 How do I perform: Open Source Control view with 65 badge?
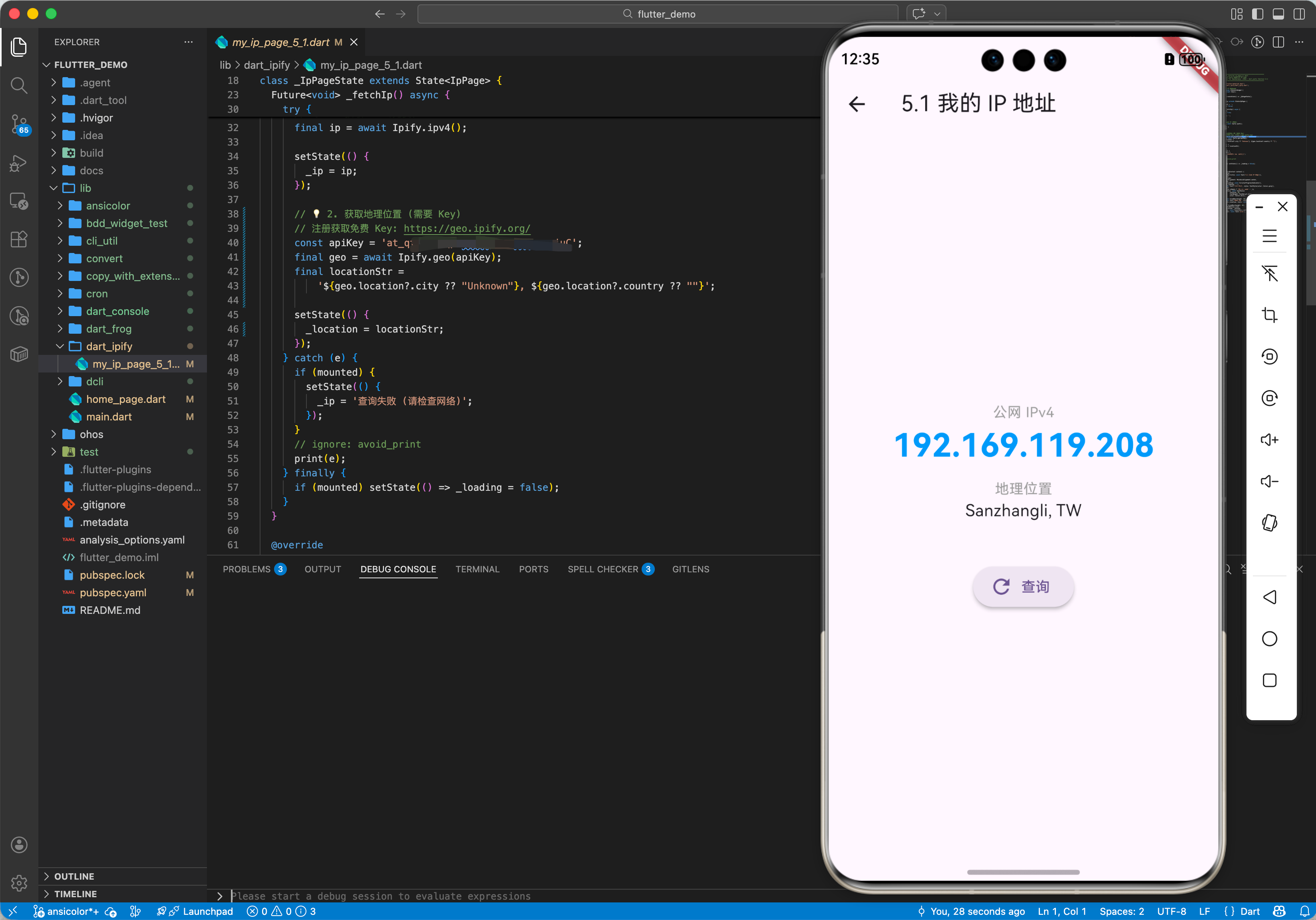(x=19, y=124)
